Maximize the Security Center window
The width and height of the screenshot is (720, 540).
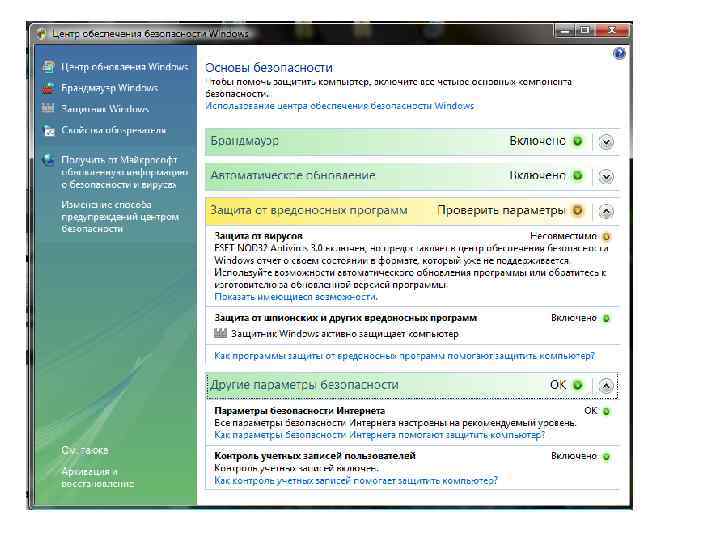(x=585, y=30)
